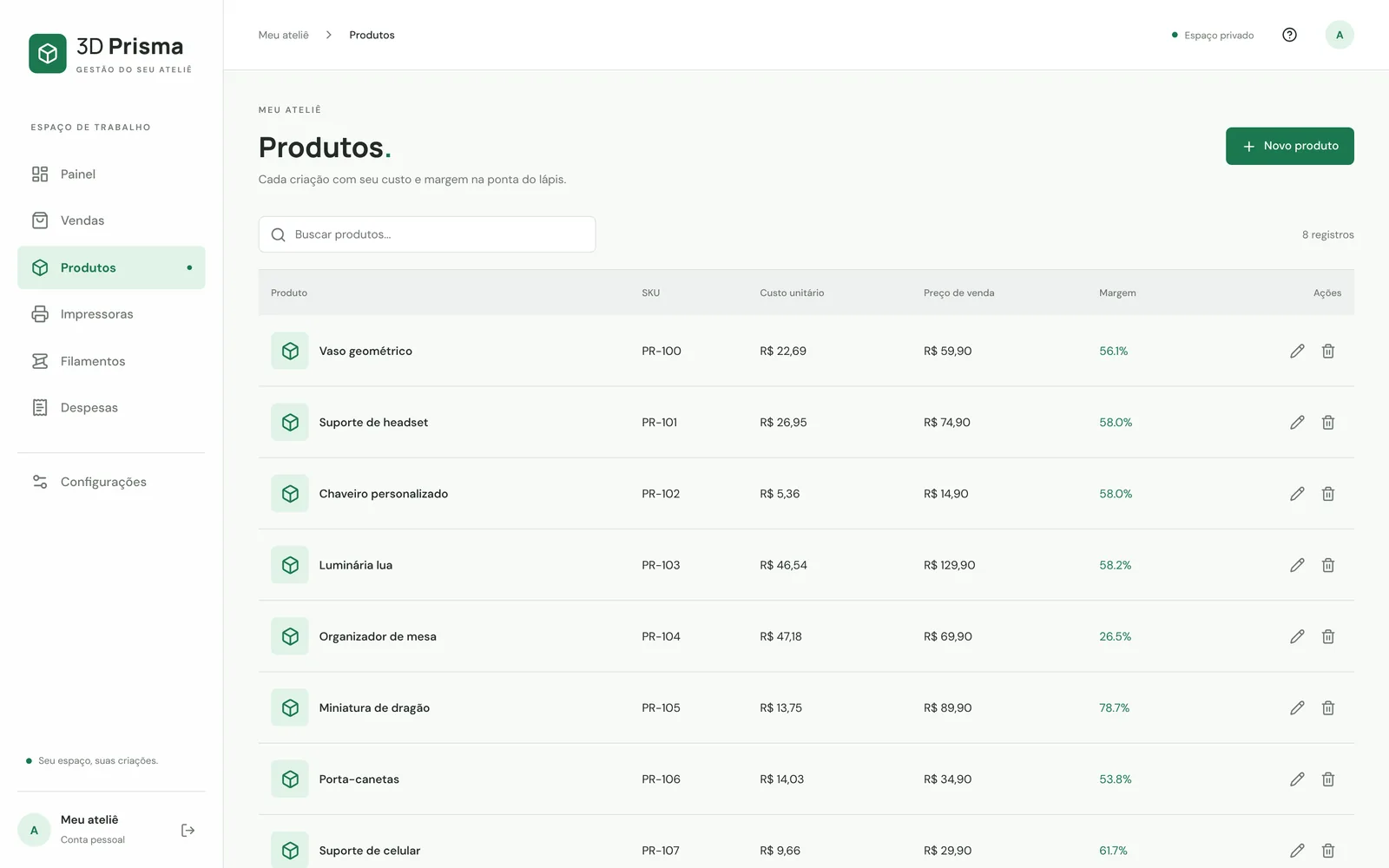Screen dimensions: 1389x868
Task: Delete Chaveiro personalizado with trash icon
Action: [1328, 494]
